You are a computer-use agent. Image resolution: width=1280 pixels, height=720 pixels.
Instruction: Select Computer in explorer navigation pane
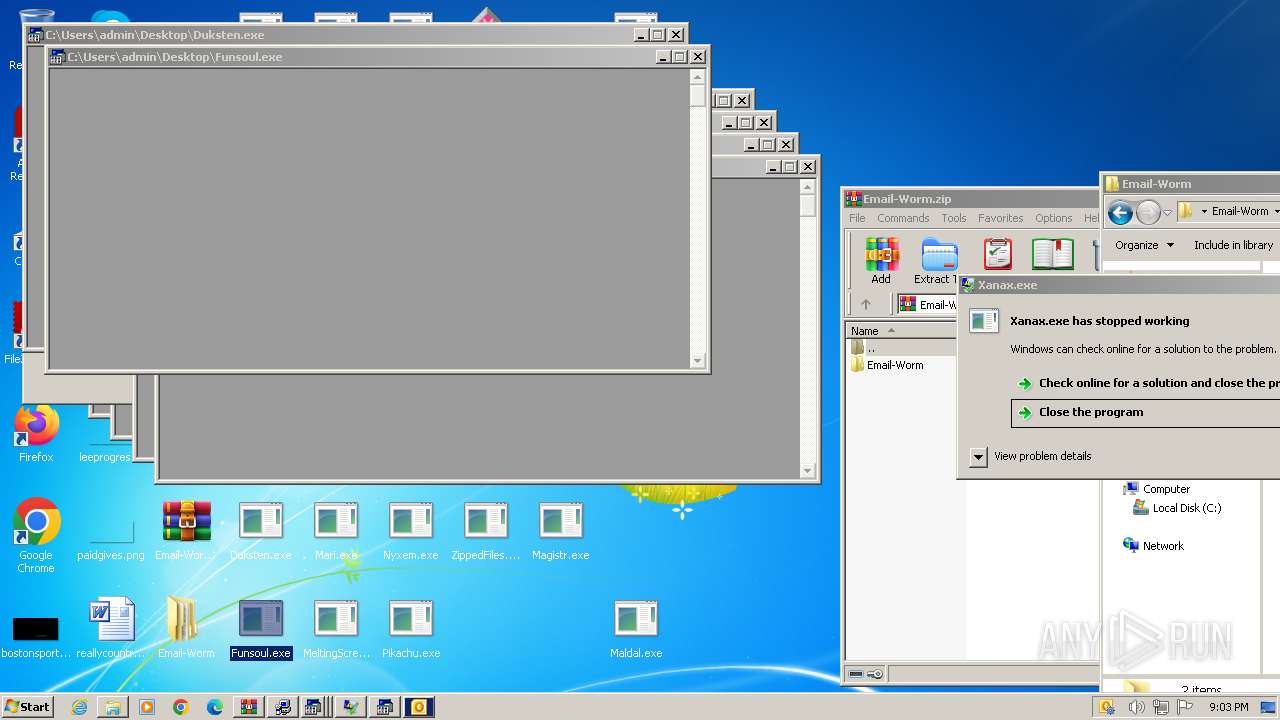(x=1156, y=489)
